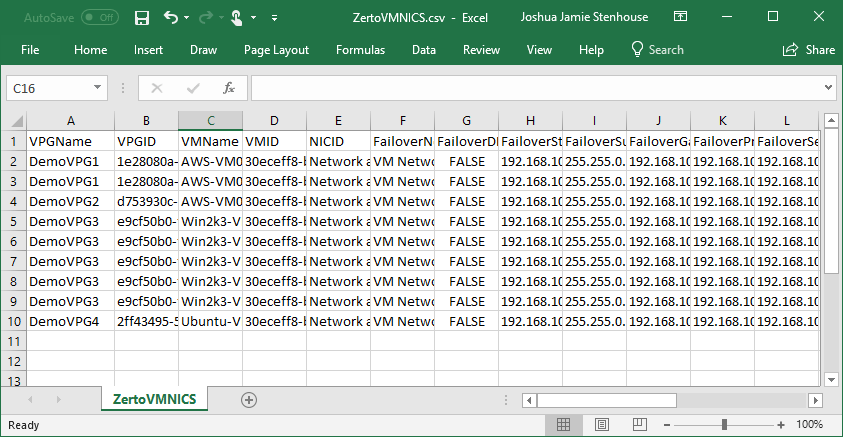Switch to Page Break Preview icon

pos(640,425)
